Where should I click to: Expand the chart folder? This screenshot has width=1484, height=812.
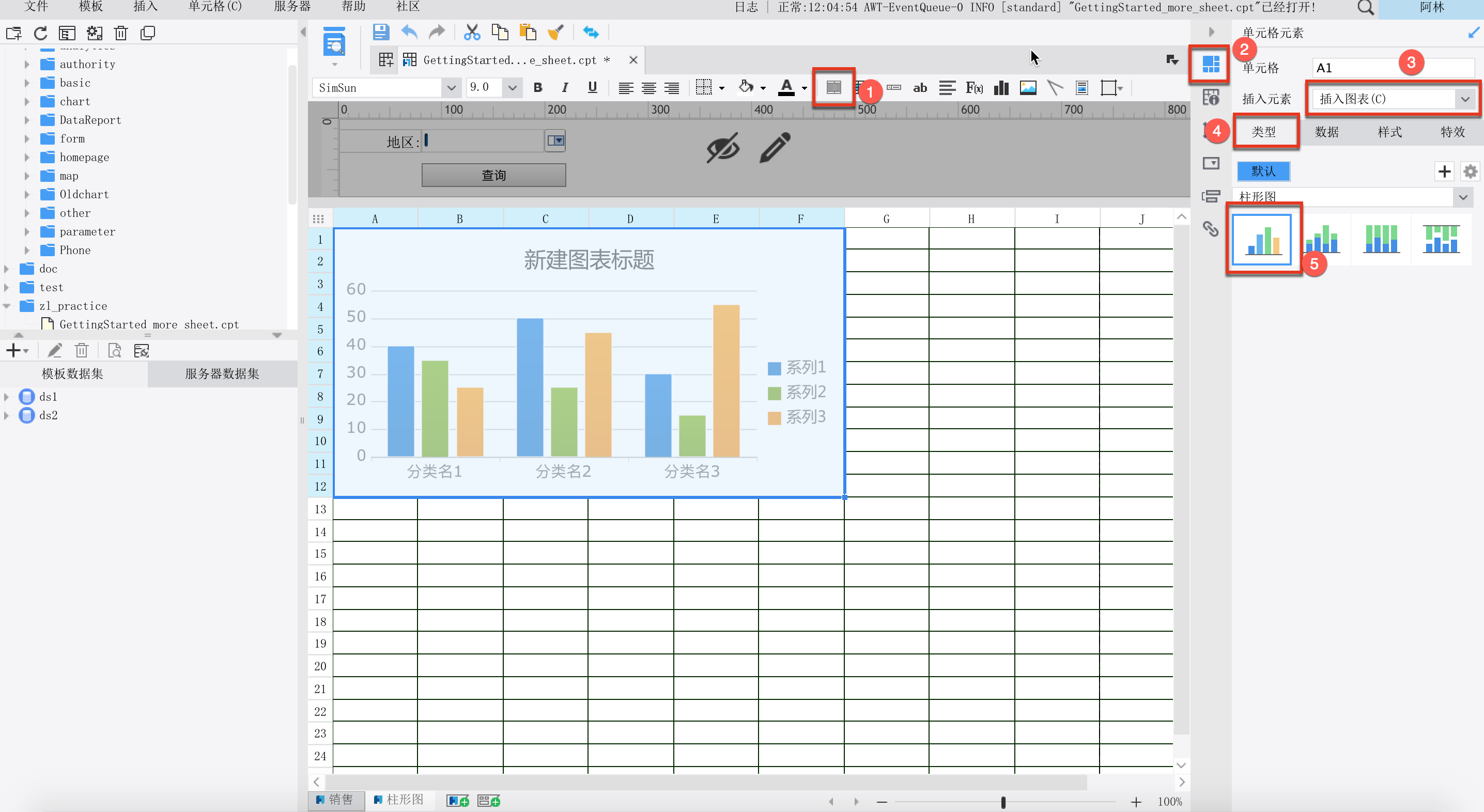tap(26, 101)
